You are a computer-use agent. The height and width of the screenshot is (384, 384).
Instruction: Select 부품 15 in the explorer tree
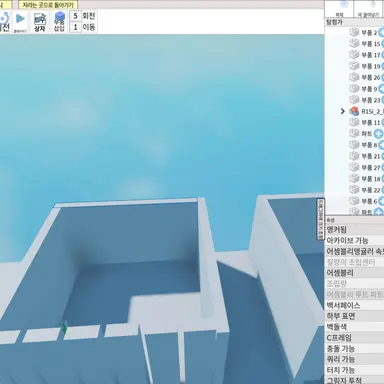pyautogui.click(x=371, y=44)
